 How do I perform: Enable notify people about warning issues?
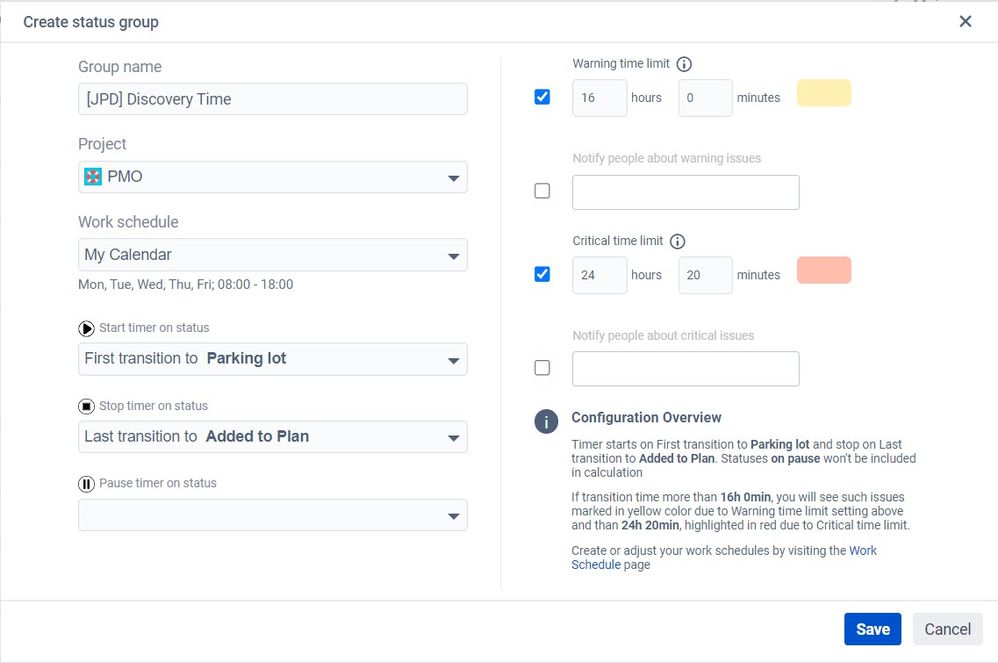click(542, 191)
